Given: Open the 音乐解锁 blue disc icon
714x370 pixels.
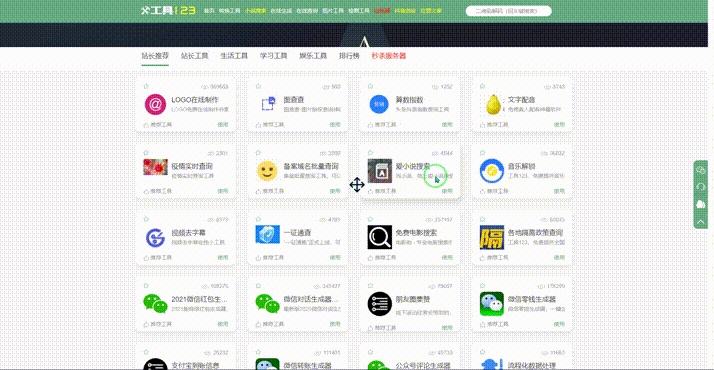Looking at the screenshot, I should coord(492,171).
